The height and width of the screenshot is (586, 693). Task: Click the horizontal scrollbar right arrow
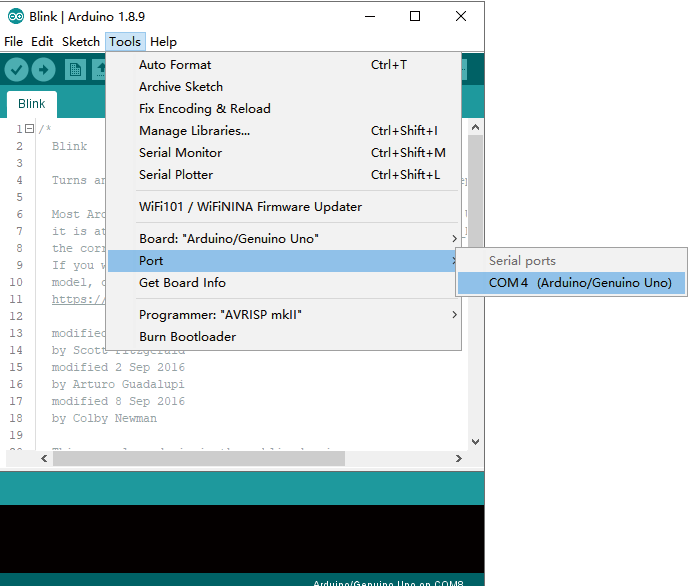pyautogui.click(x=459, y=459)
